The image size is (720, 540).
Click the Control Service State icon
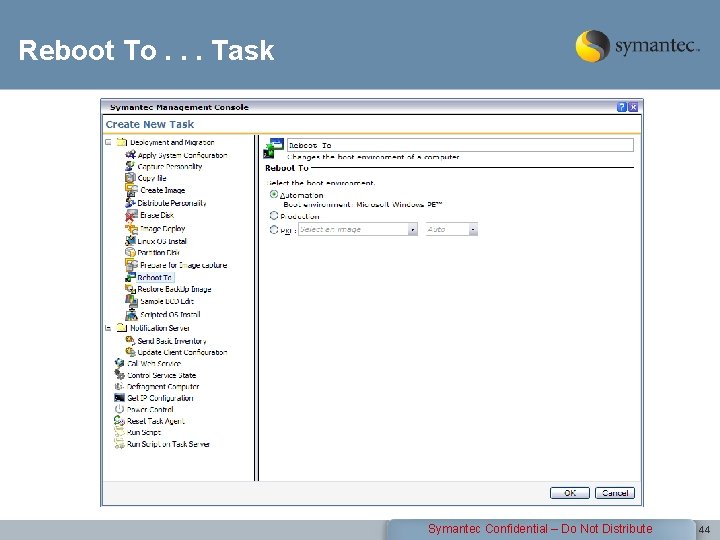[x=119, y=375]
